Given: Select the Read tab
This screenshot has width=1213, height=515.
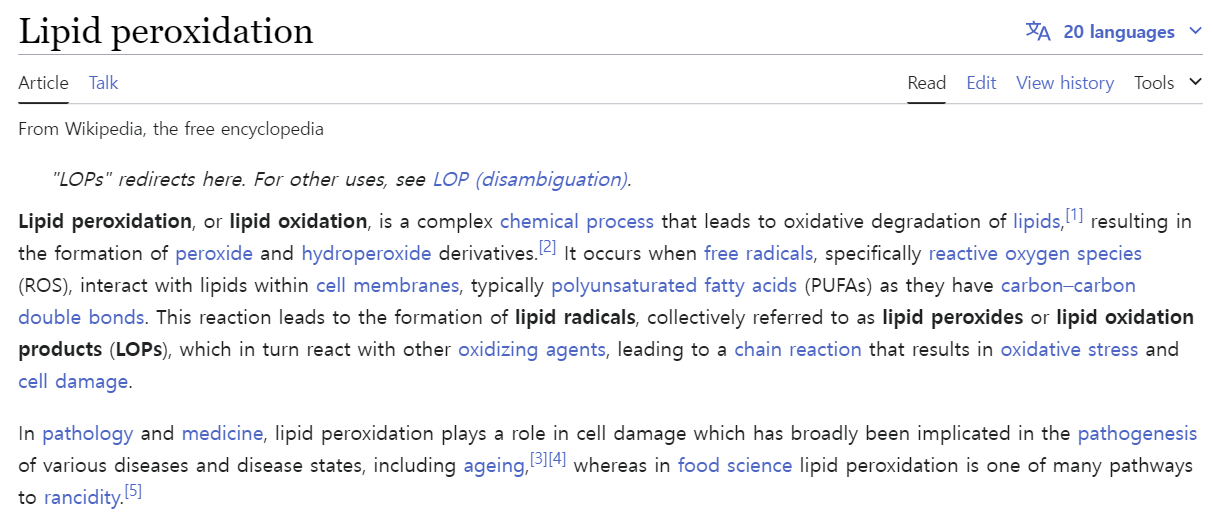Looking at the screenshot, I should 926,83.
